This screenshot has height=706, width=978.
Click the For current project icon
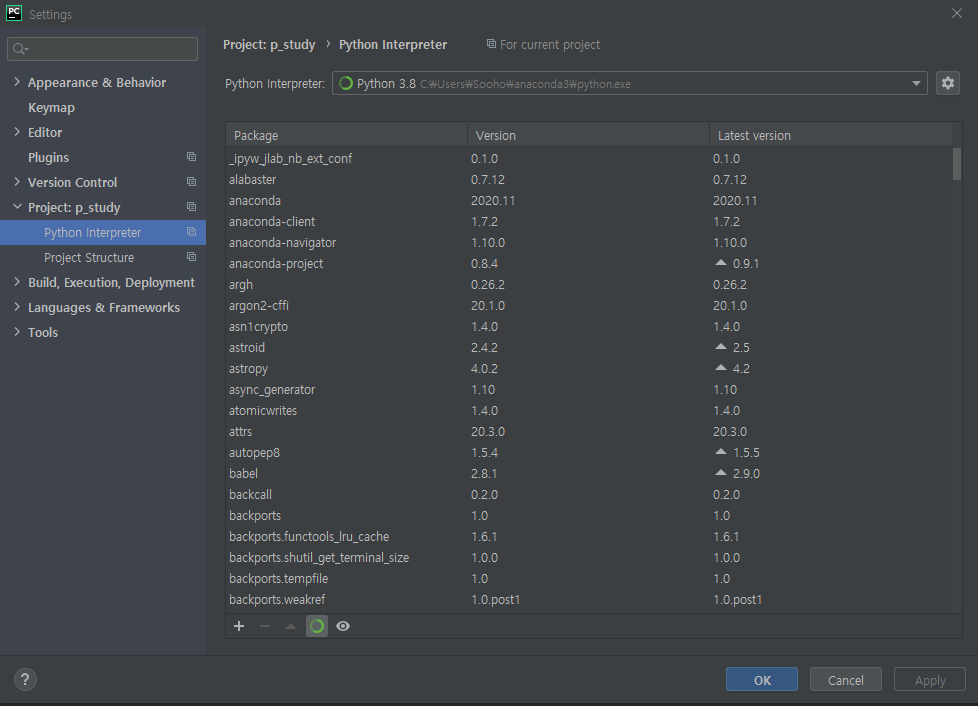pyautogui.click(x=491, y=44)
